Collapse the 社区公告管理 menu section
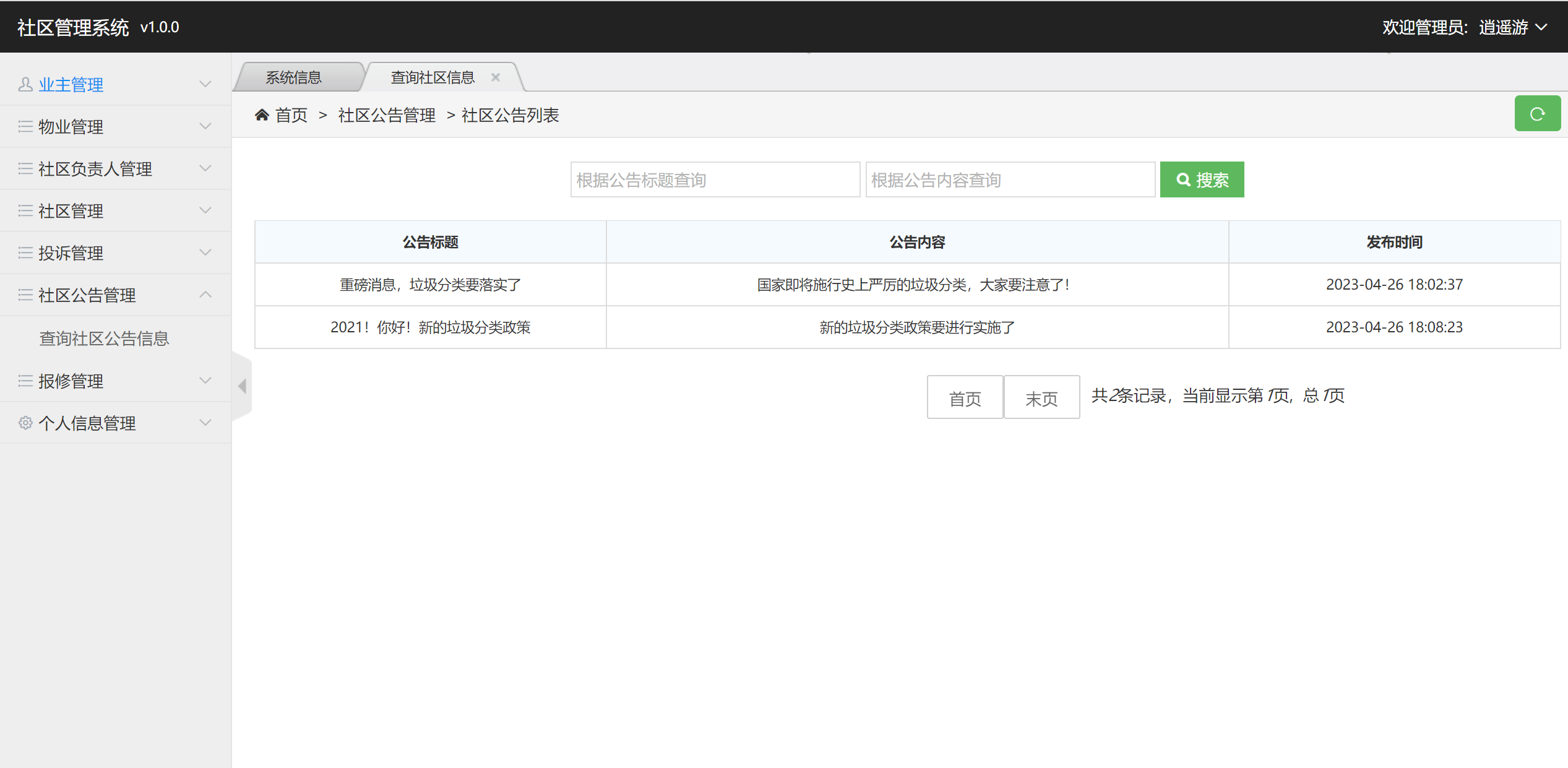This screenshot has height=768, width=1568. (x=115, y=295)
